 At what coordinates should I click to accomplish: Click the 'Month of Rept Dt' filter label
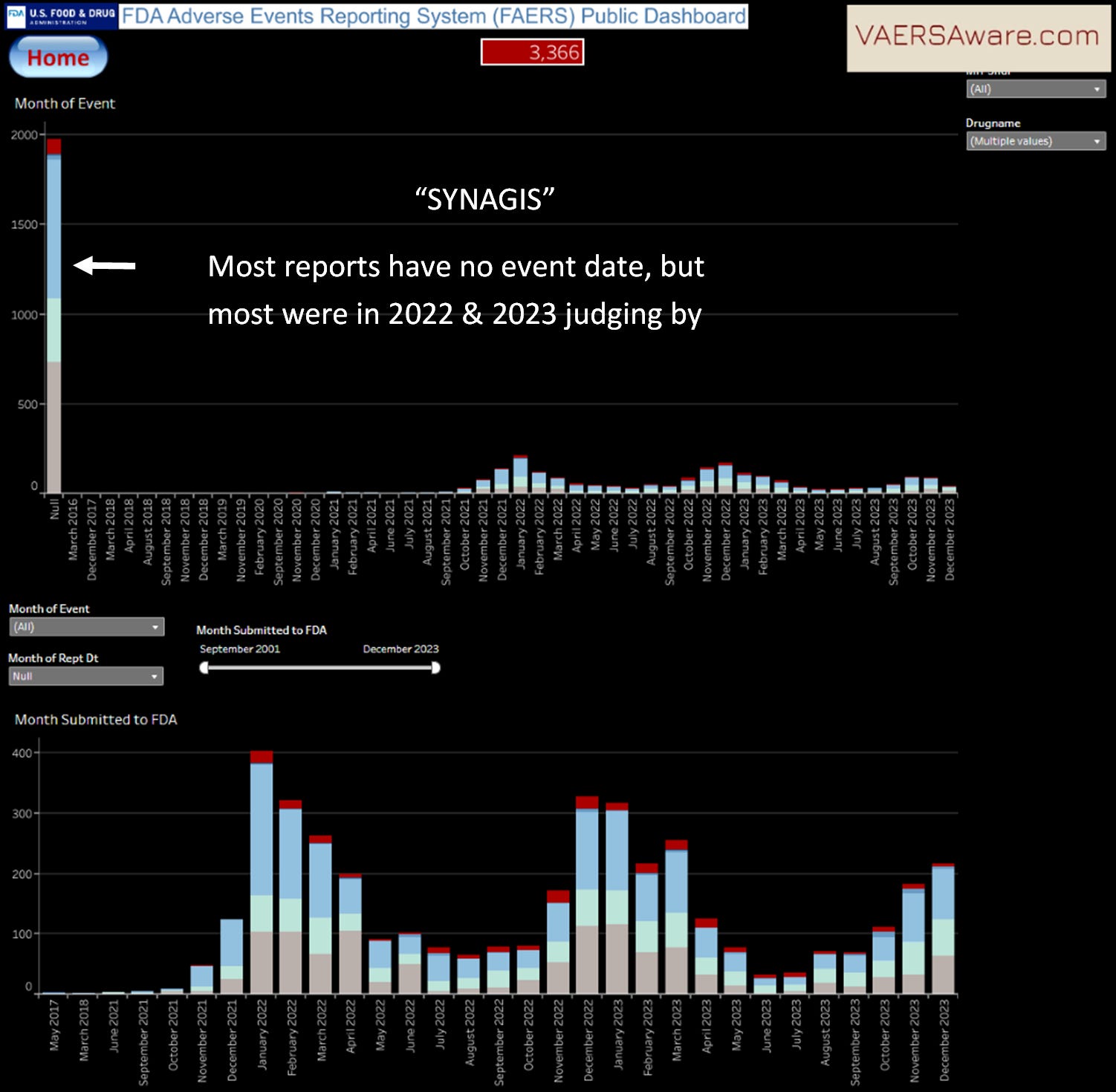[53, 658]
